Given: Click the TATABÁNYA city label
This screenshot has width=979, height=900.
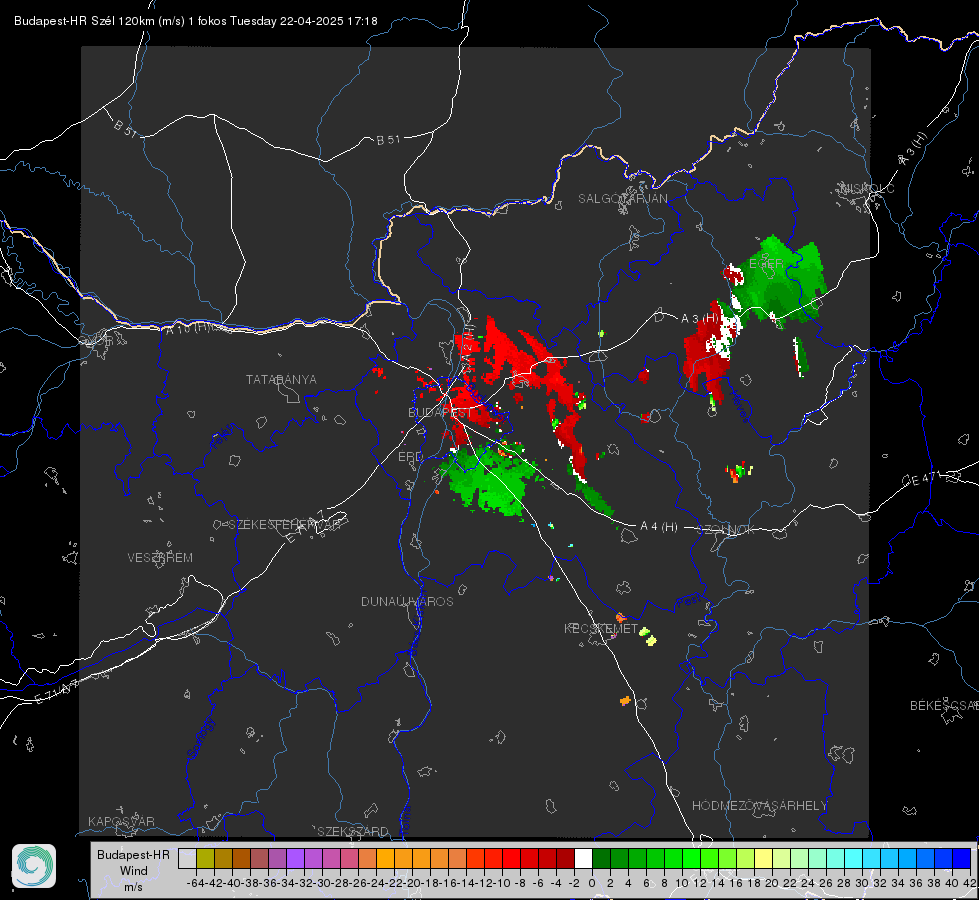Looking at the screenshot, I should coord(281,379).
